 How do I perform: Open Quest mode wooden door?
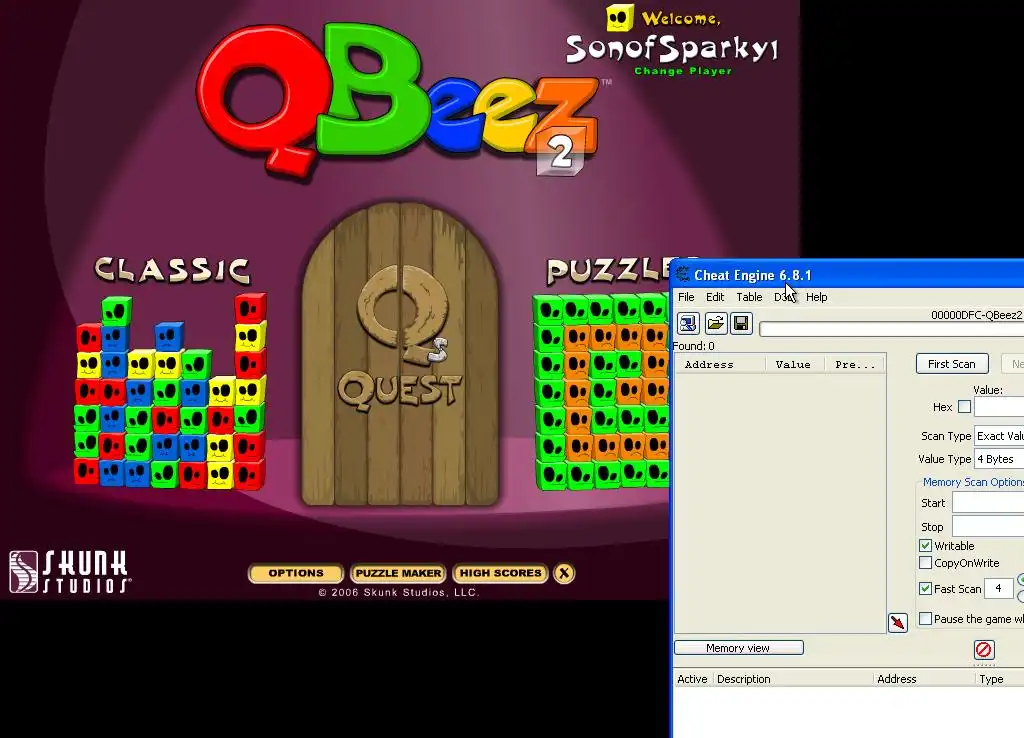(400, 355)
